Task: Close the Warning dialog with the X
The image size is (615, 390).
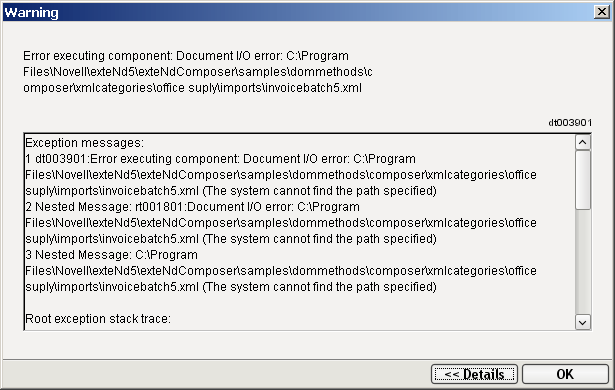Action: (602, 12)
